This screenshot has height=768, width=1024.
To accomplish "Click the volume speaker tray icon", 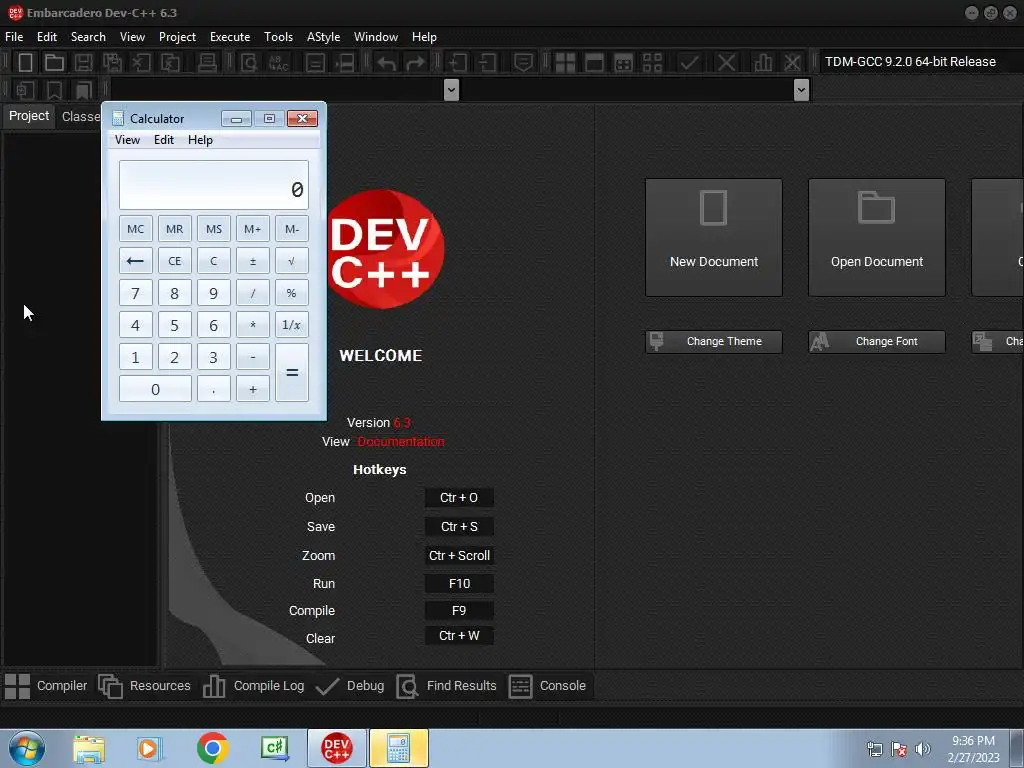I will pyautogui.click(x=923, y=749).
